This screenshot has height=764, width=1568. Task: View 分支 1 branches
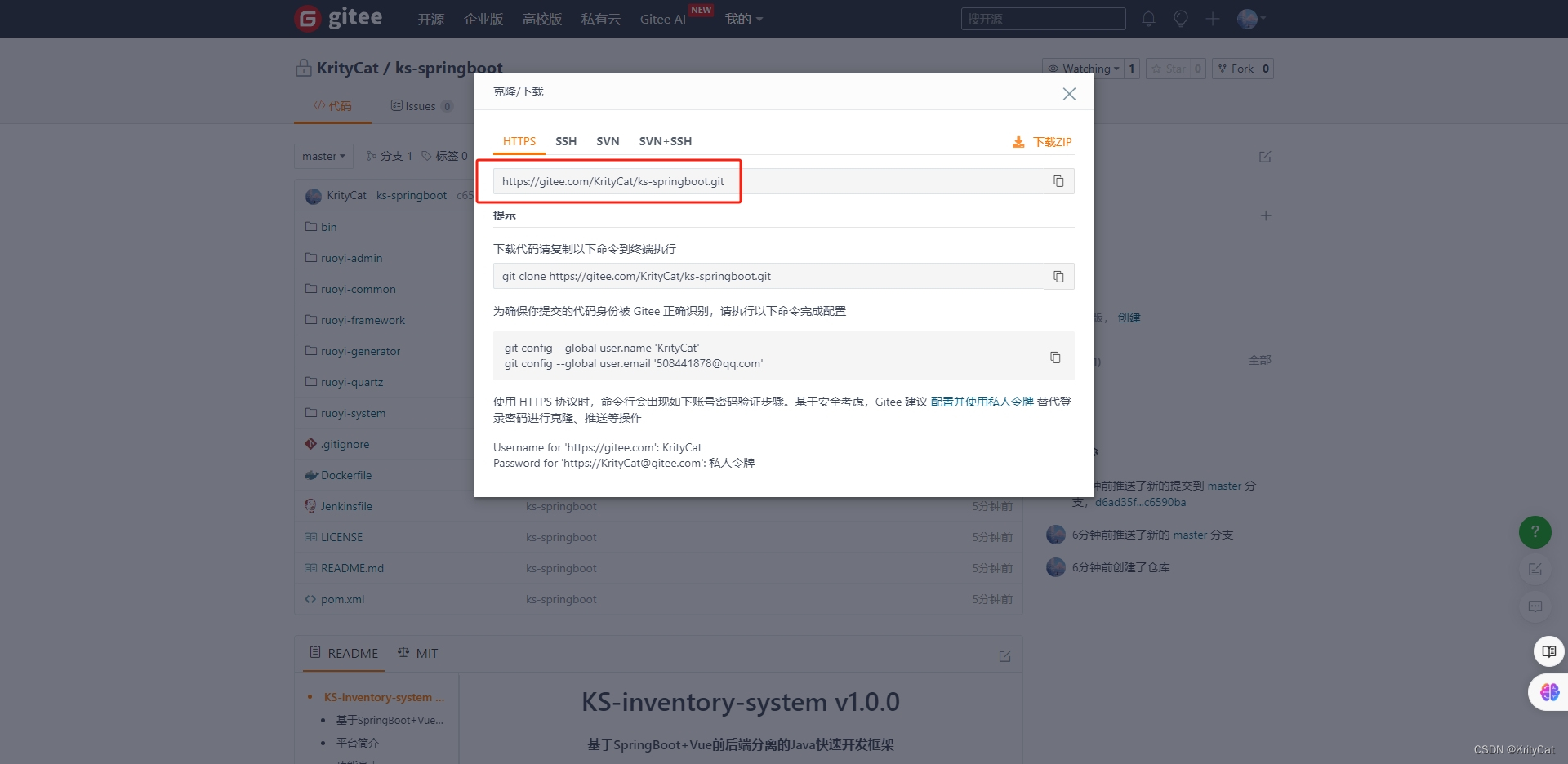tap(389, 156)
